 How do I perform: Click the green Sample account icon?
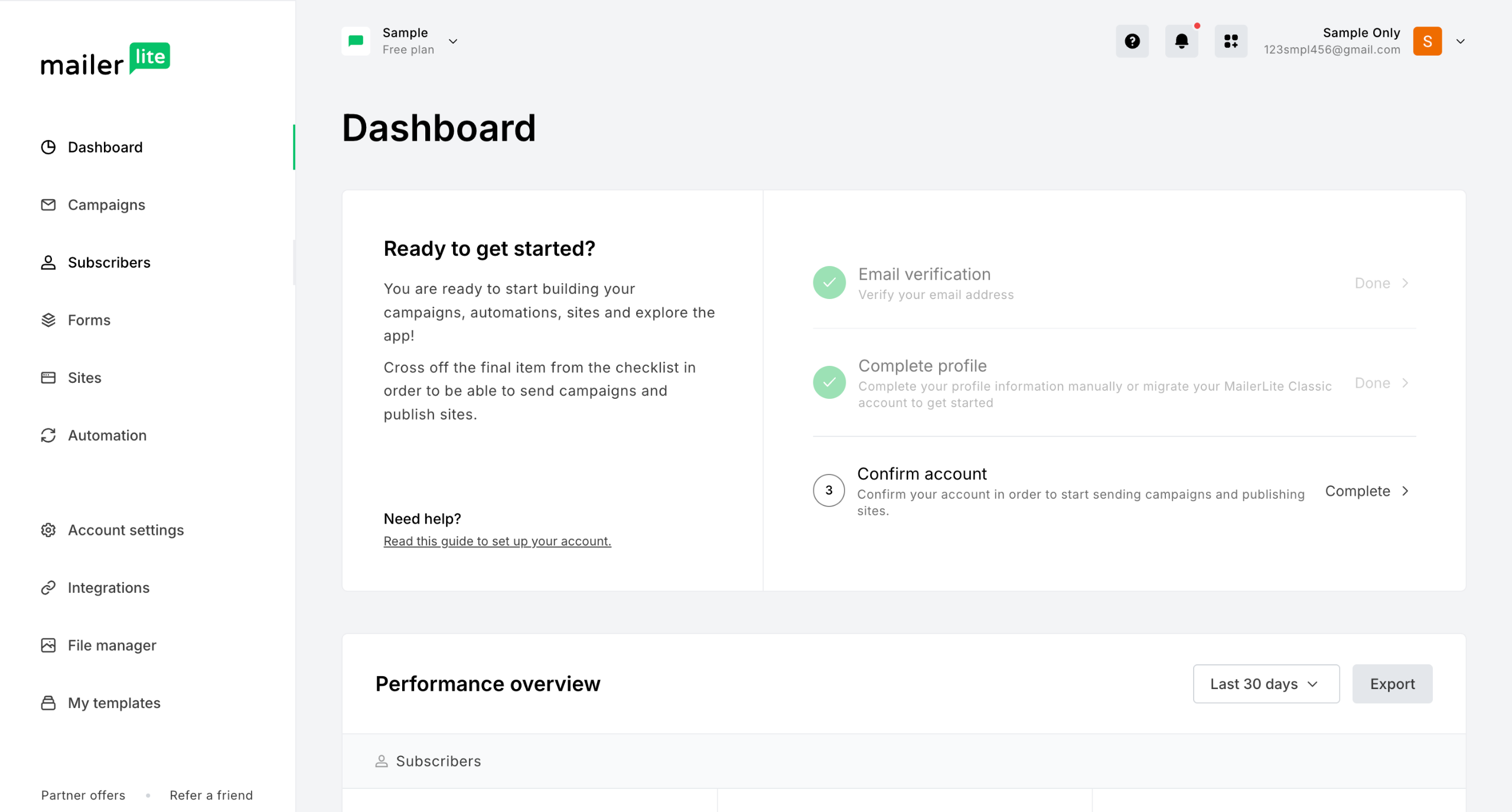point(356,41)
